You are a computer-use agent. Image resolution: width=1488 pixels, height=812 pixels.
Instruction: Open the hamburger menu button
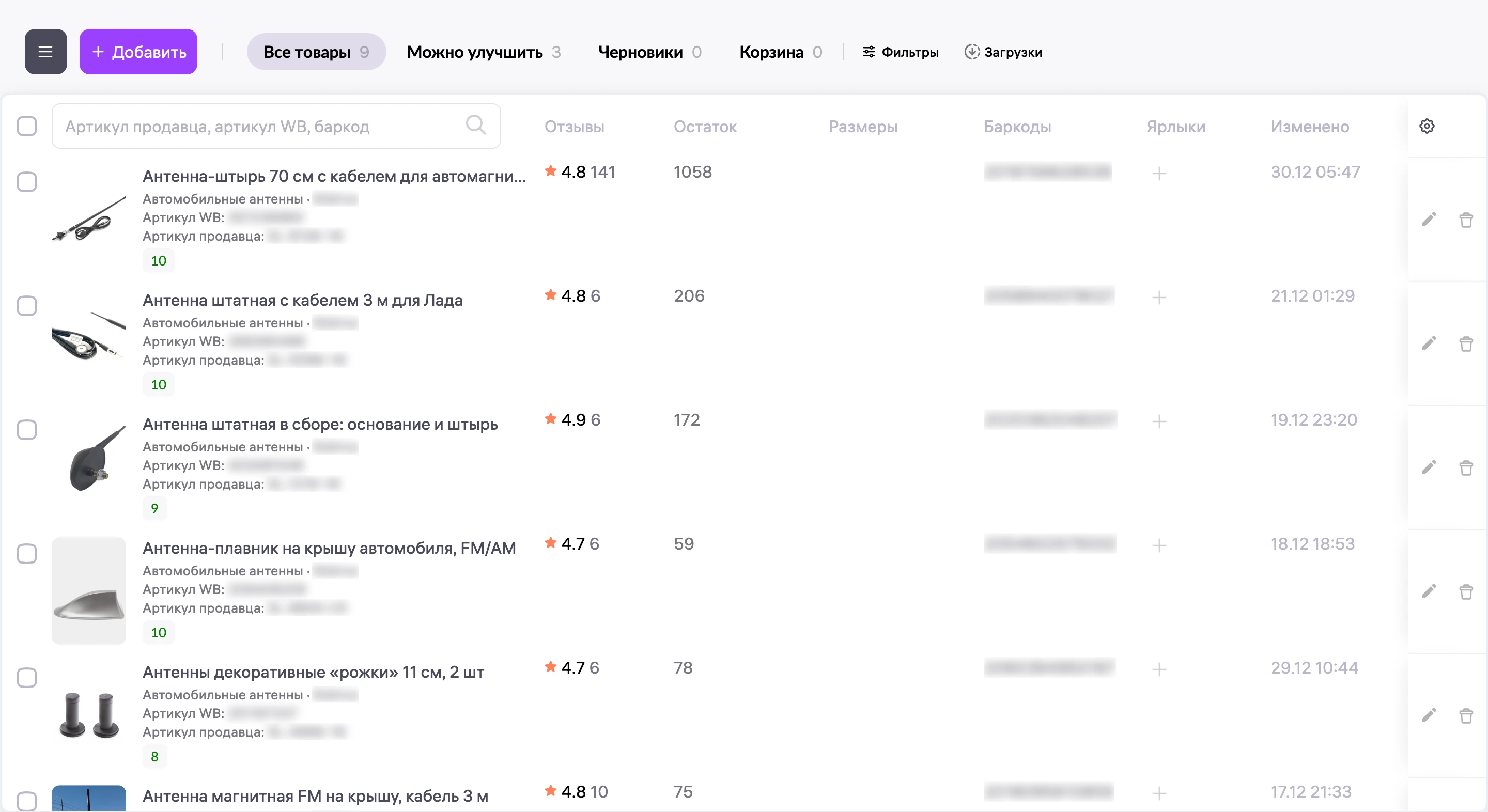pos(45,52)
